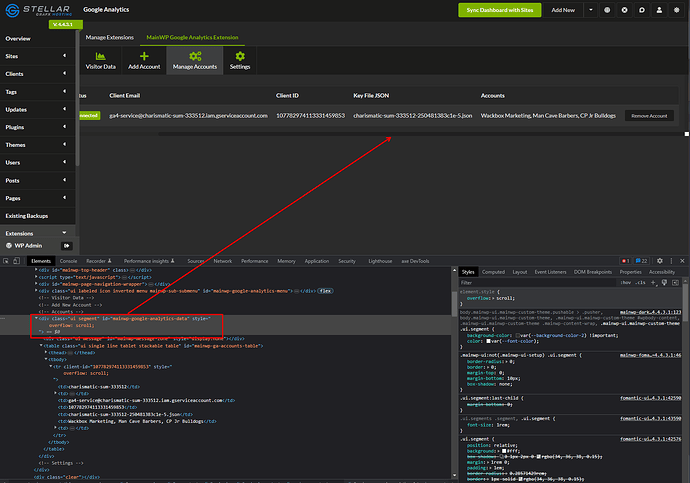This screenshot has width=690, height=483.
Task: Click the WordPress logo beside WP Admin
Action: (x=9, y=245)
